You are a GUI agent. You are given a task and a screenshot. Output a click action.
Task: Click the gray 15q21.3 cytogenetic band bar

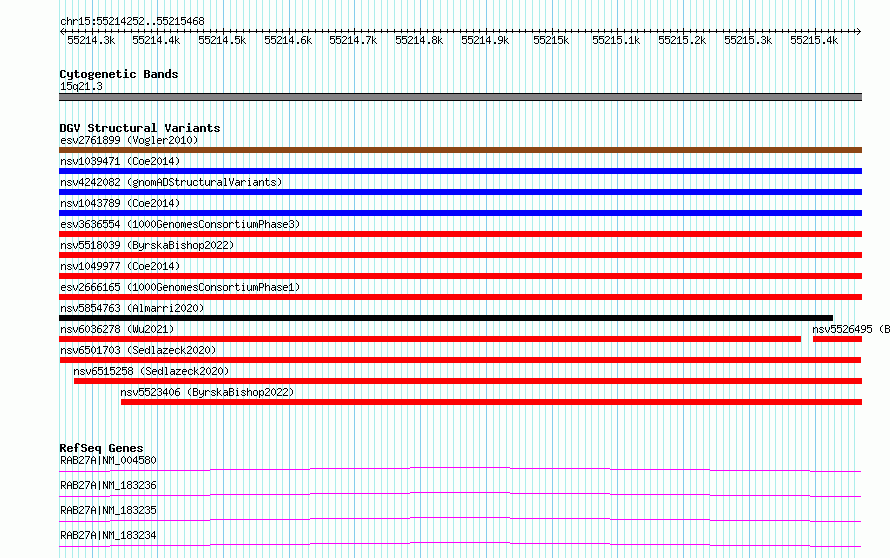click(460, 97)
